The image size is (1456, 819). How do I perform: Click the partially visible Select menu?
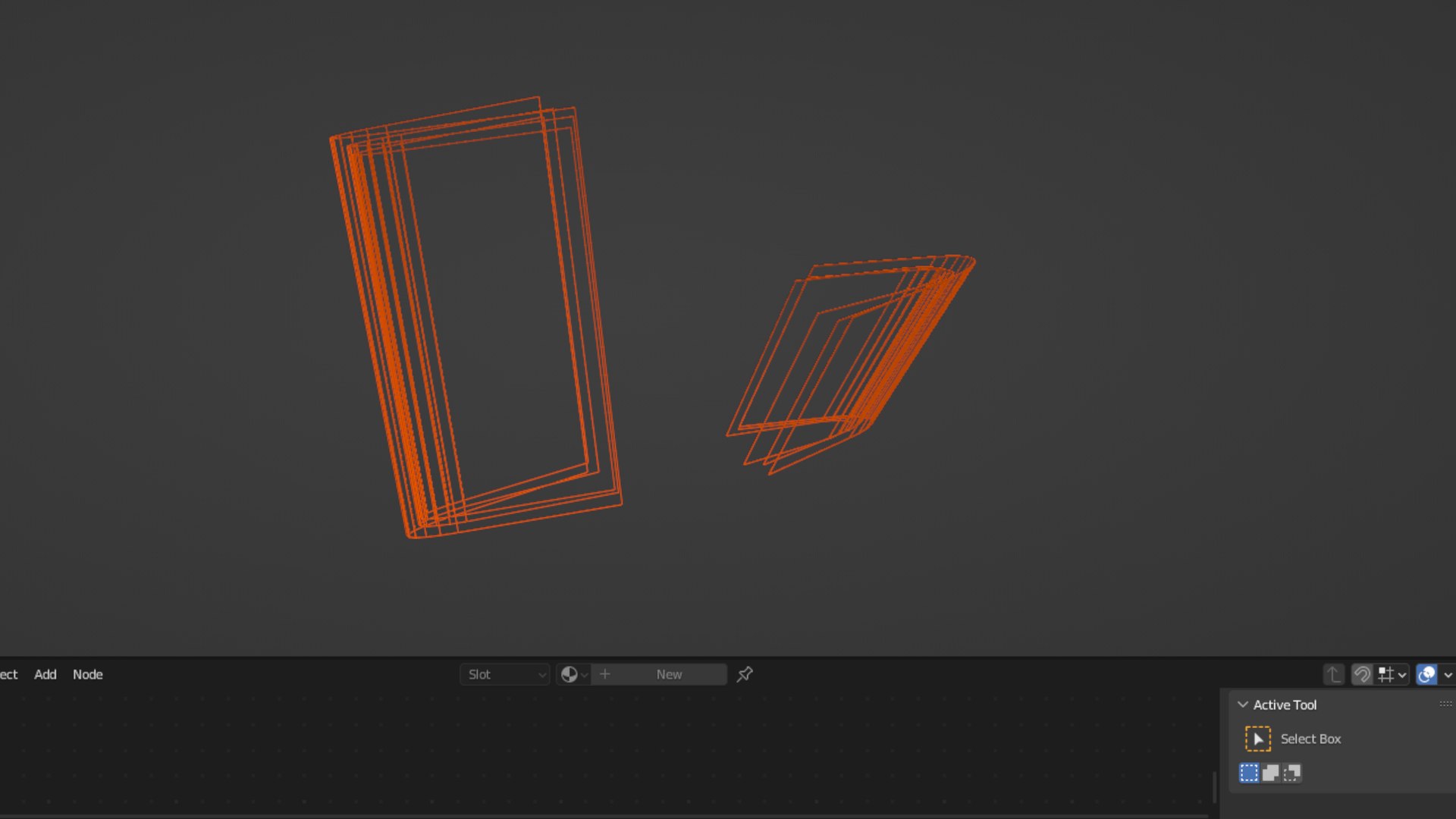[8, 674]
